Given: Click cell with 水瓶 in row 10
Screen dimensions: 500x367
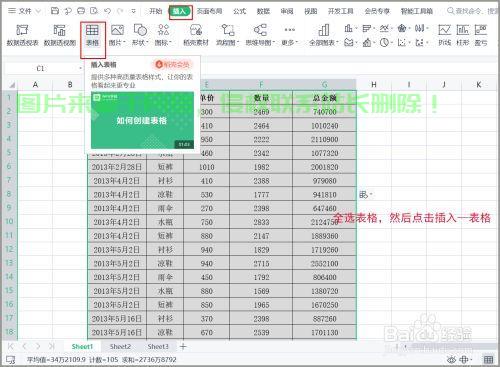Looking at the screenshot, I should point(165,222).
